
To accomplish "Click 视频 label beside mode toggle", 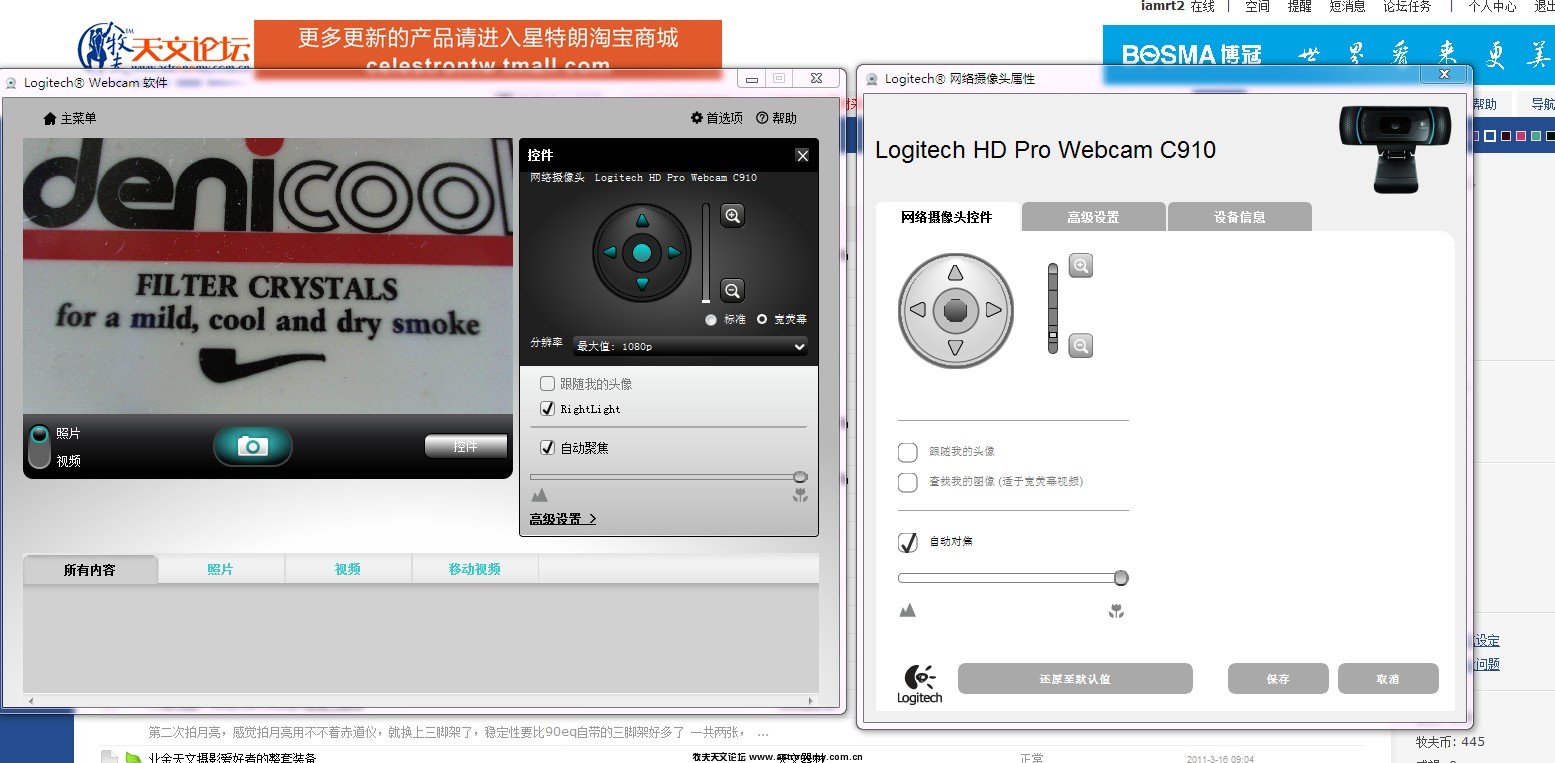I will pos(68,461).
